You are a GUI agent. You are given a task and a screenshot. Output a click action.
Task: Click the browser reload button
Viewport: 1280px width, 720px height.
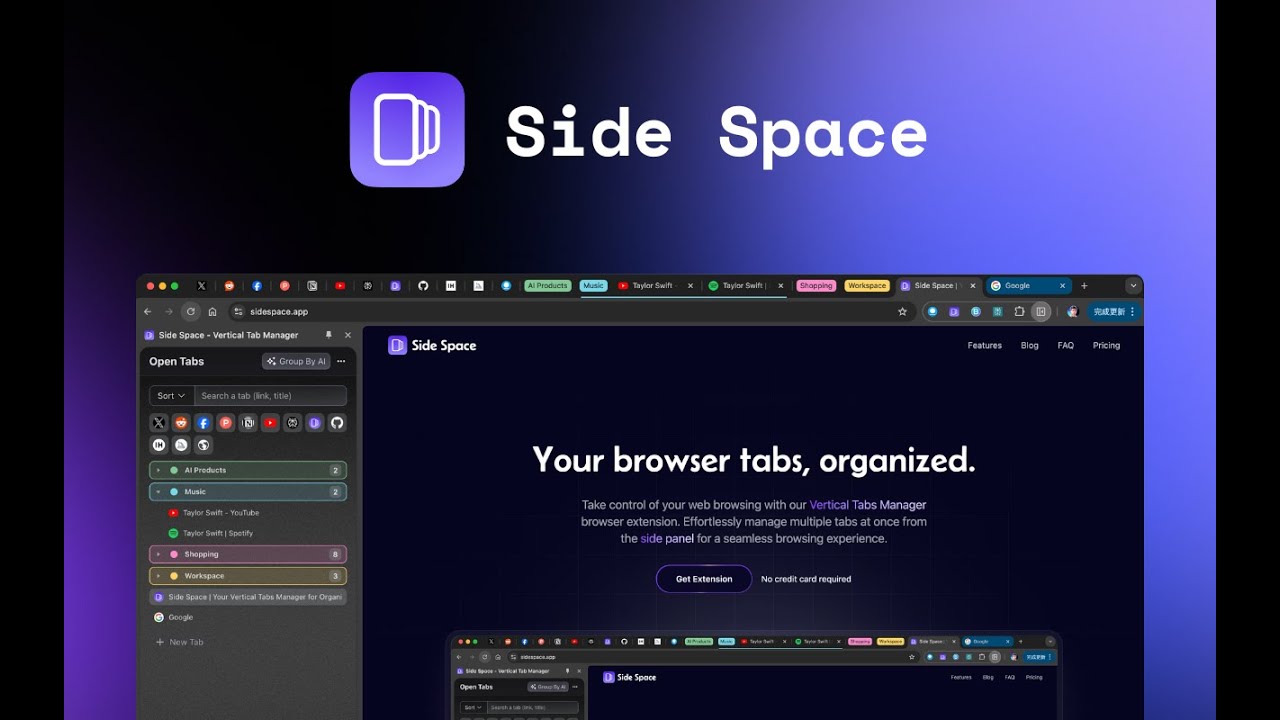(191, 311)
